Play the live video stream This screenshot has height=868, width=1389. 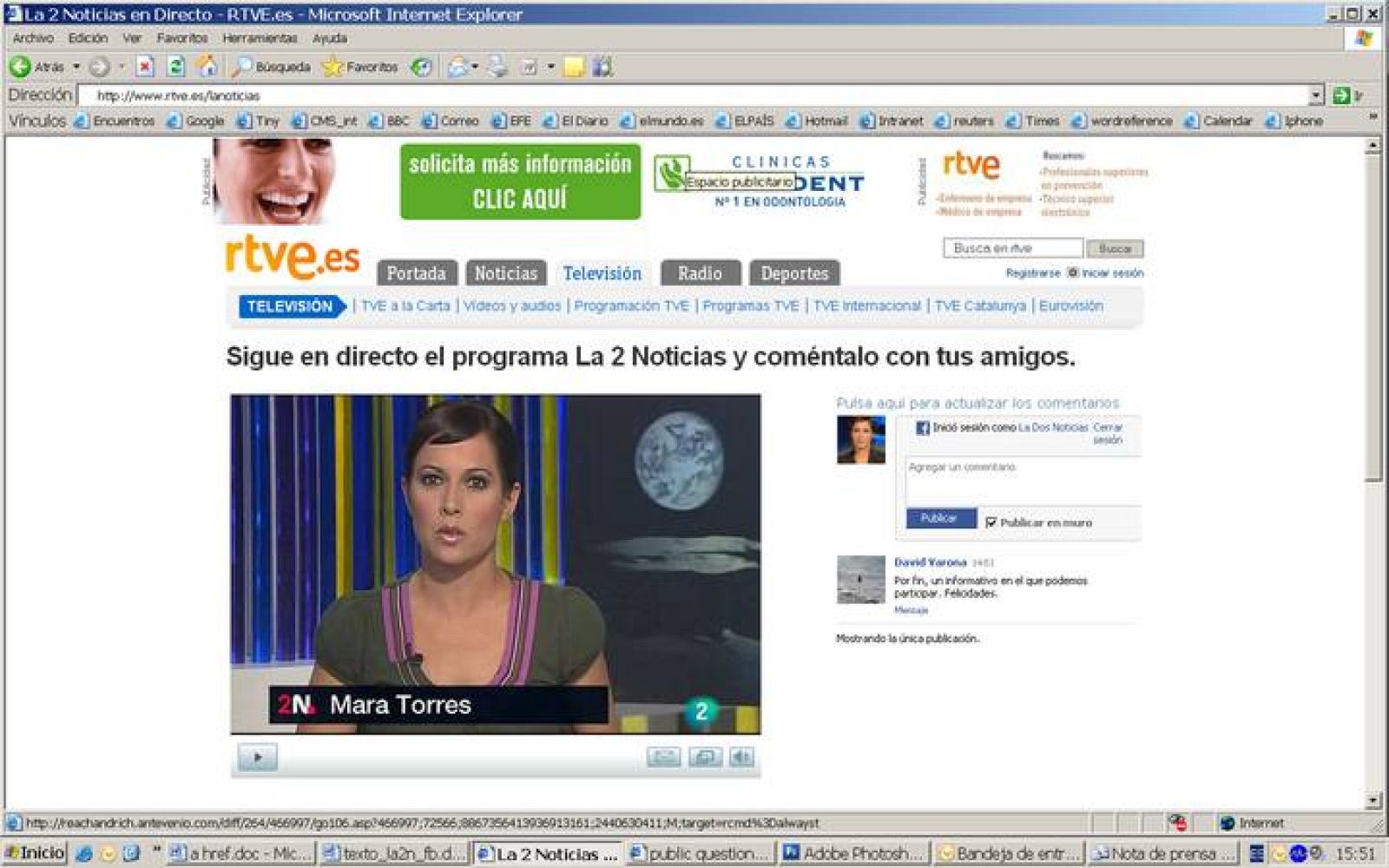257,756
